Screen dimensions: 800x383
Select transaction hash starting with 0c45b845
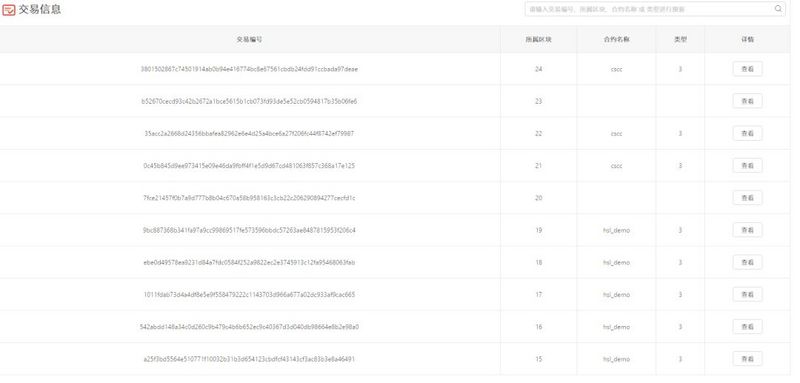click(x=249, y=166)
